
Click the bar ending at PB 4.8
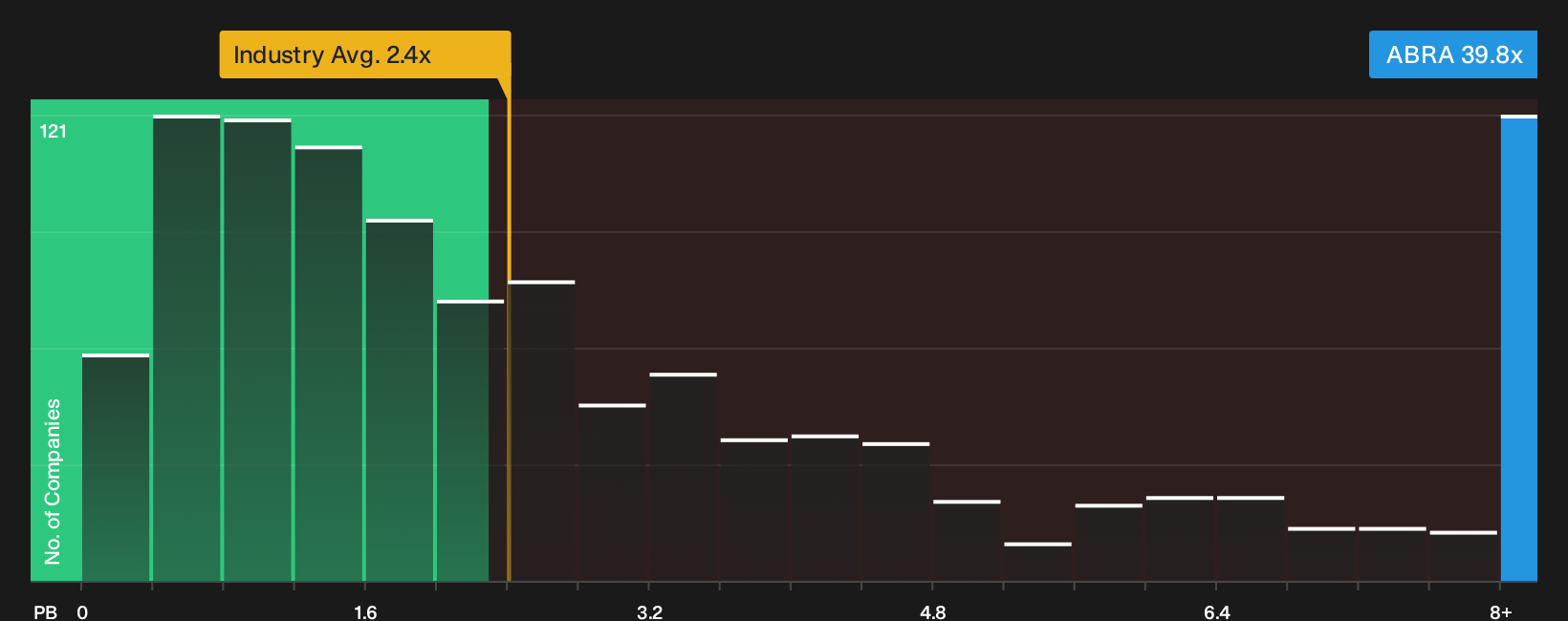pyautogui.click(x=896, y=512)
